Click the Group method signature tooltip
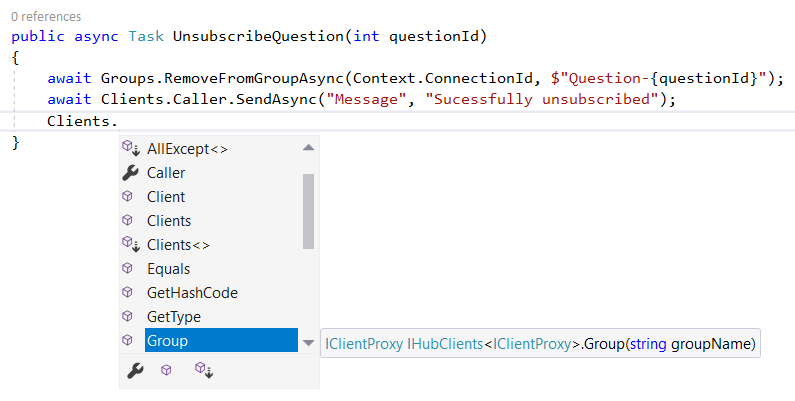Screen dimensions: 795x401 tap(540, 344)
